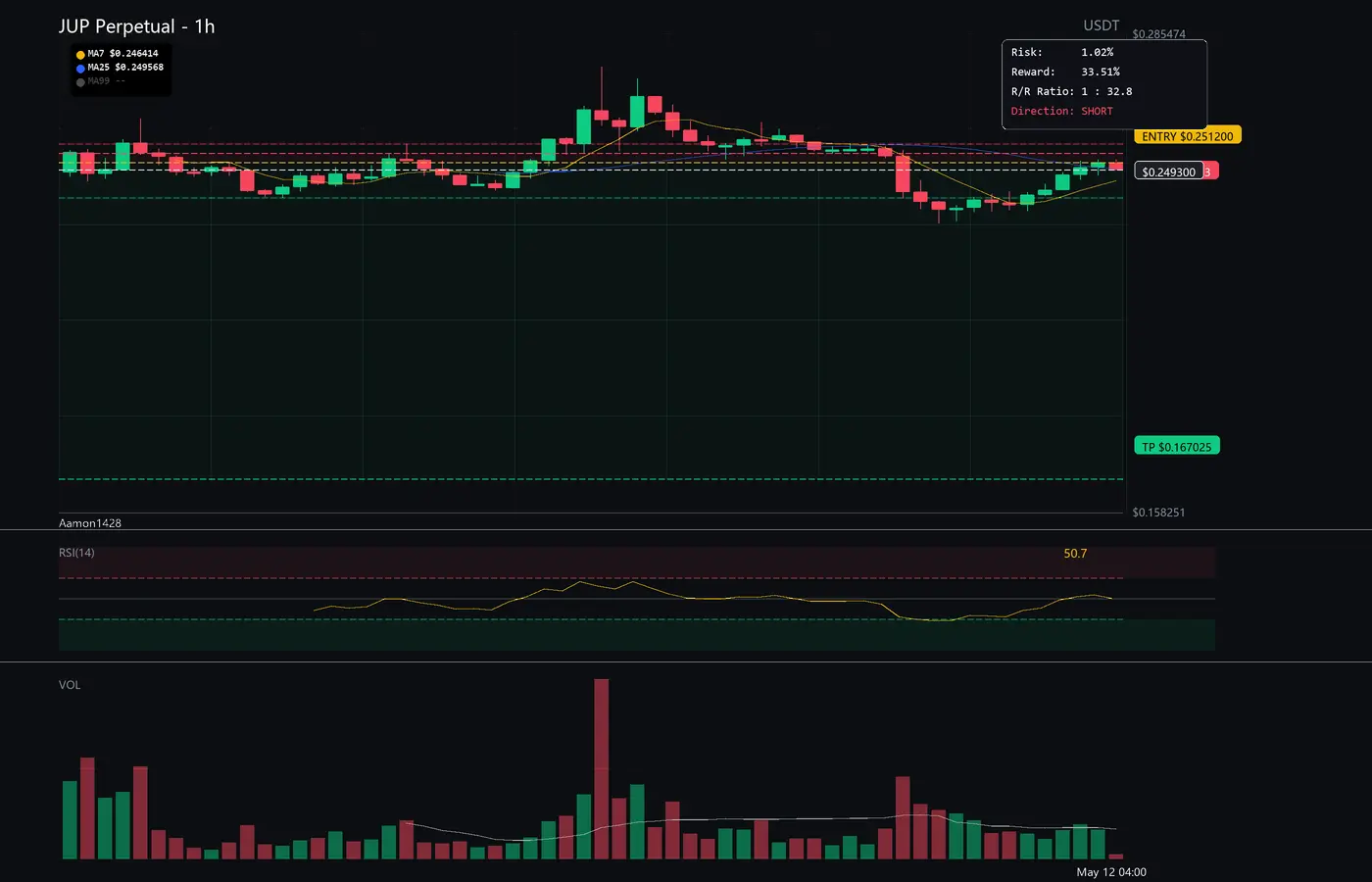Click the Risk value 1.02%

[x=1098, y=52]
